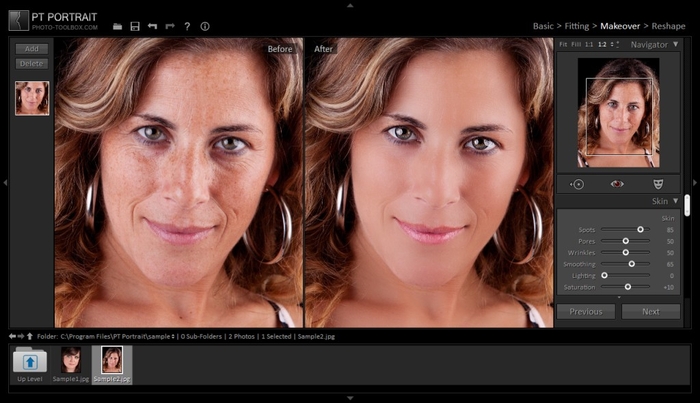Click the Before label on the image
Viewport: 700px width, 403px height.
pyautogui.click(x=280, y=49)
